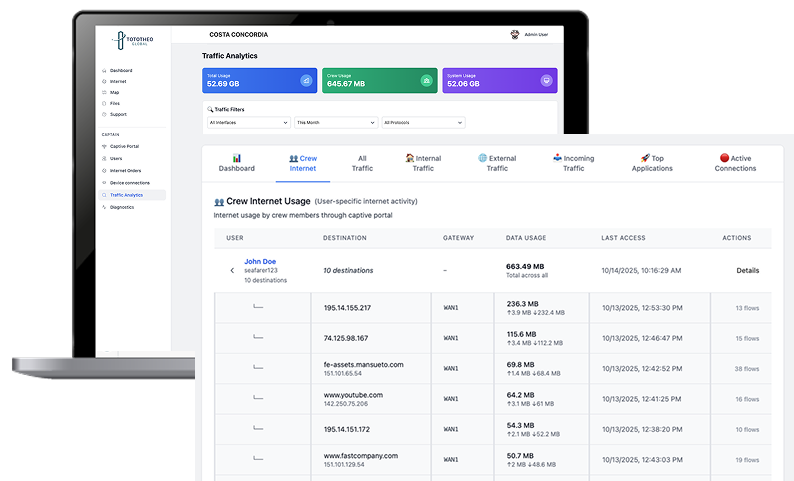Click the red dot on Active Connections tab
The image size is (794, 481).
pyautogui.click(x=724, y=158)
